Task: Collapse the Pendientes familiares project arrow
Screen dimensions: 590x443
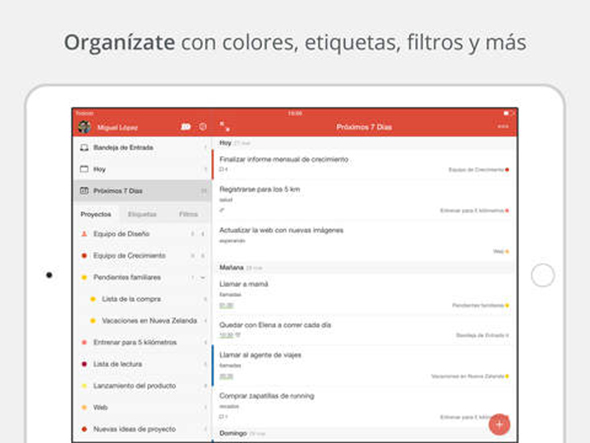Action: pyautogui.click(x=203, y=277)
